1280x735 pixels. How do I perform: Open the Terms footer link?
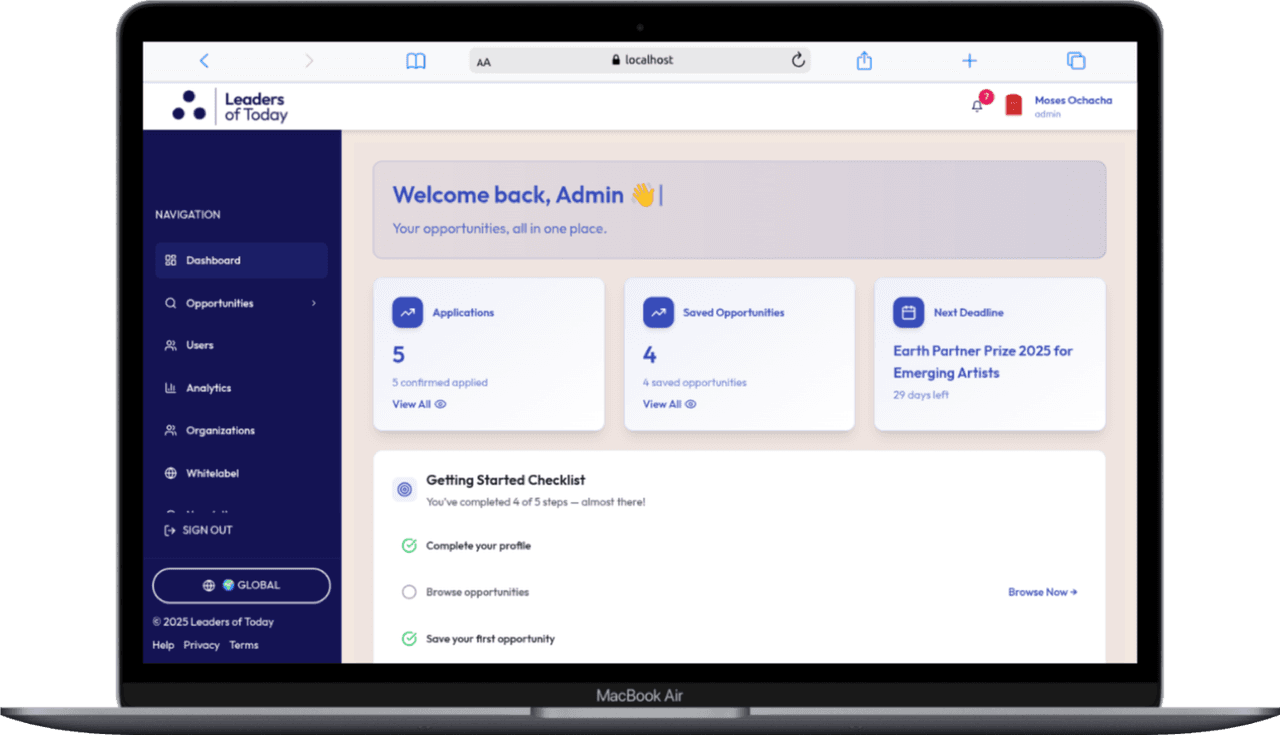[x=244, y=645]
